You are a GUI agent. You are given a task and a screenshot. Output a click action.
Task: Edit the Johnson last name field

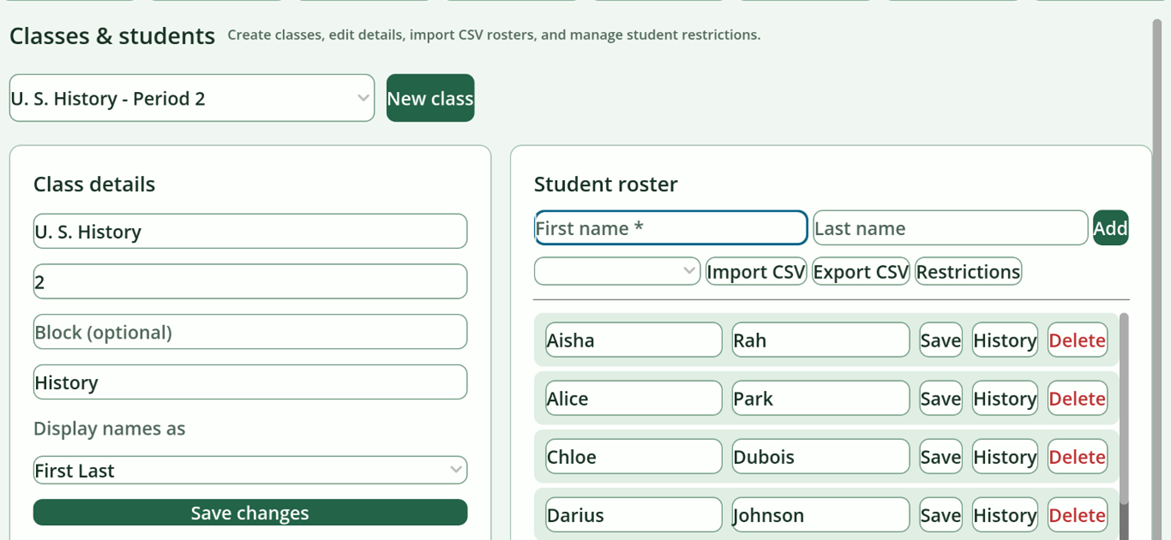point(821,515)
